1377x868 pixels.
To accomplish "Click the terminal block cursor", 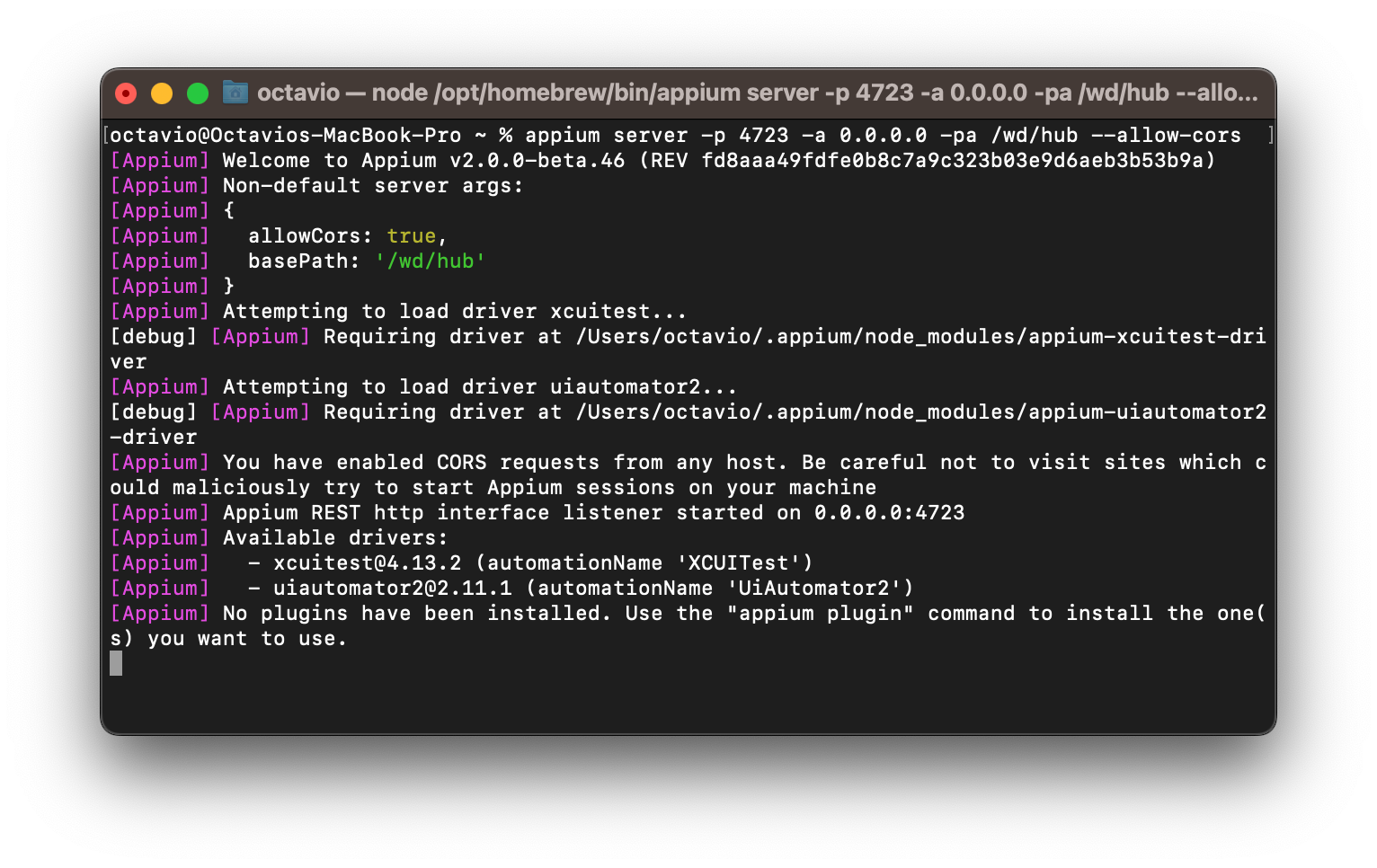I will 116,663.
